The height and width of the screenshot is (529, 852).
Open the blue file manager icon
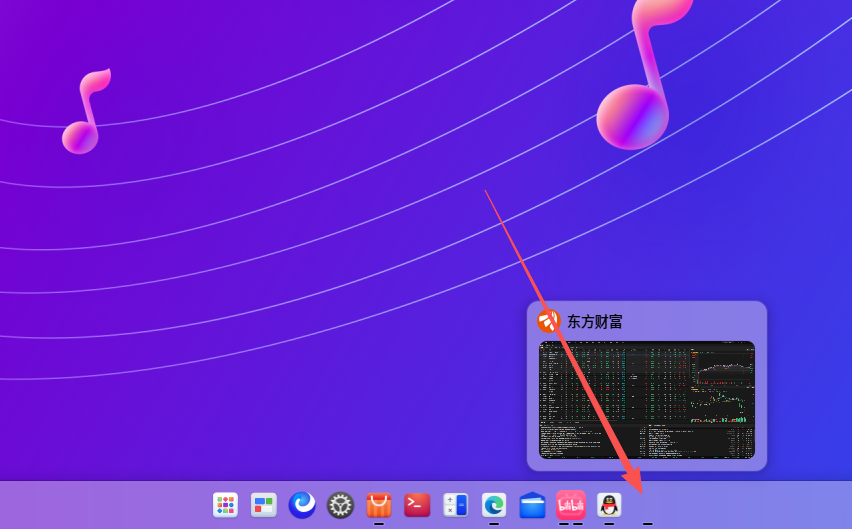point(532,506)
